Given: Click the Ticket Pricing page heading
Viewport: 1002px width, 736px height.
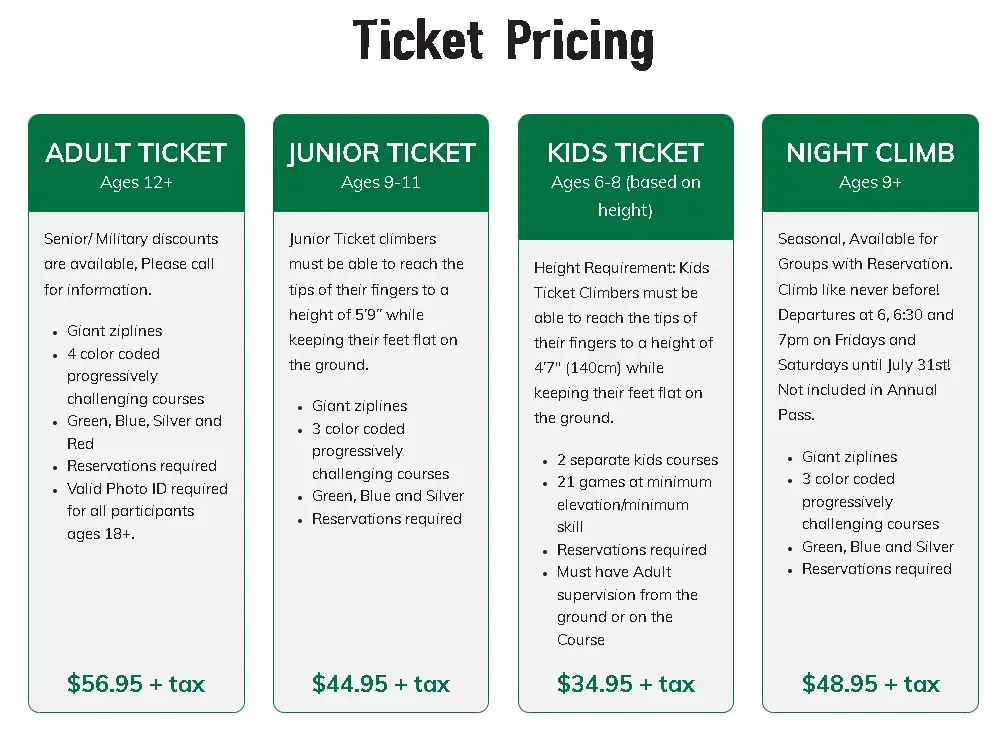Looking at the screenshot, I should point(504,42).
